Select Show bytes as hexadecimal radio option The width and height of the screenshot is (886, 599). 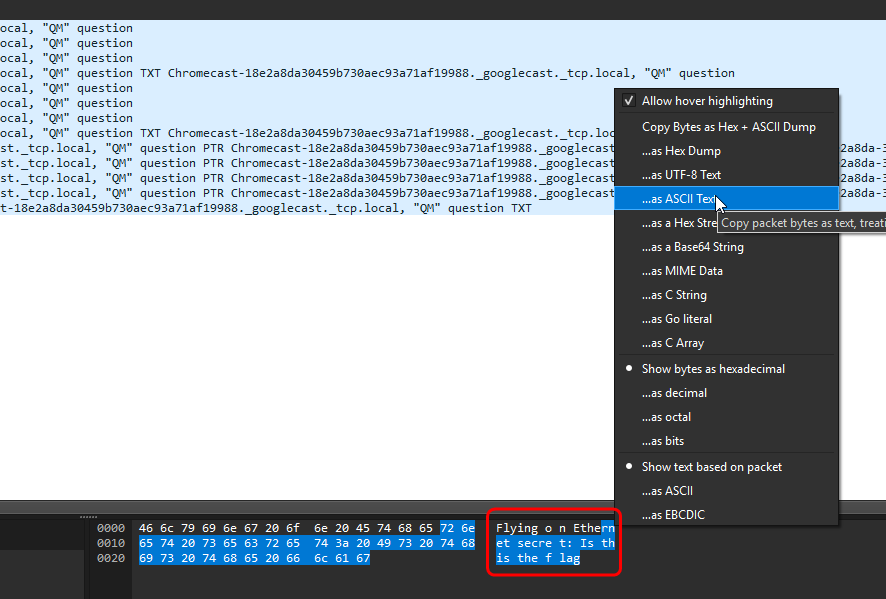[713, 369]
